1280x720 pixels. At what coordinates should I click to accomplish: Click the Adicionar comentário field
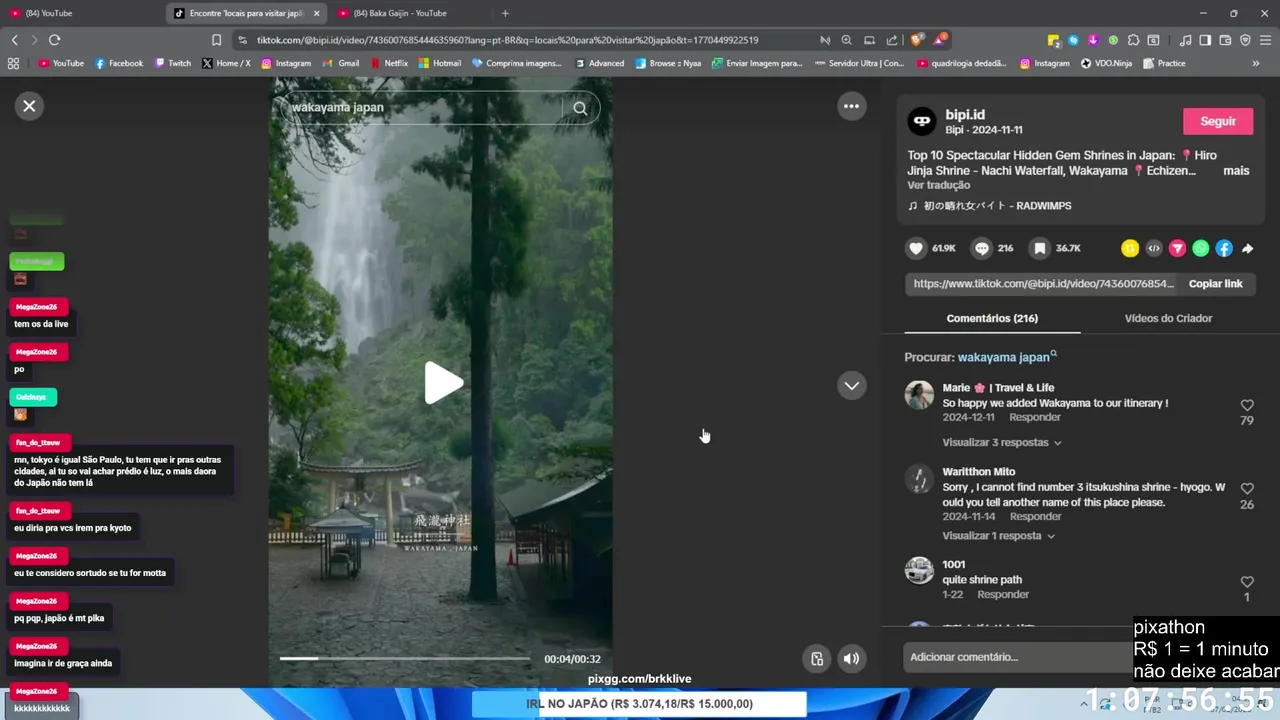[1017, 657]
